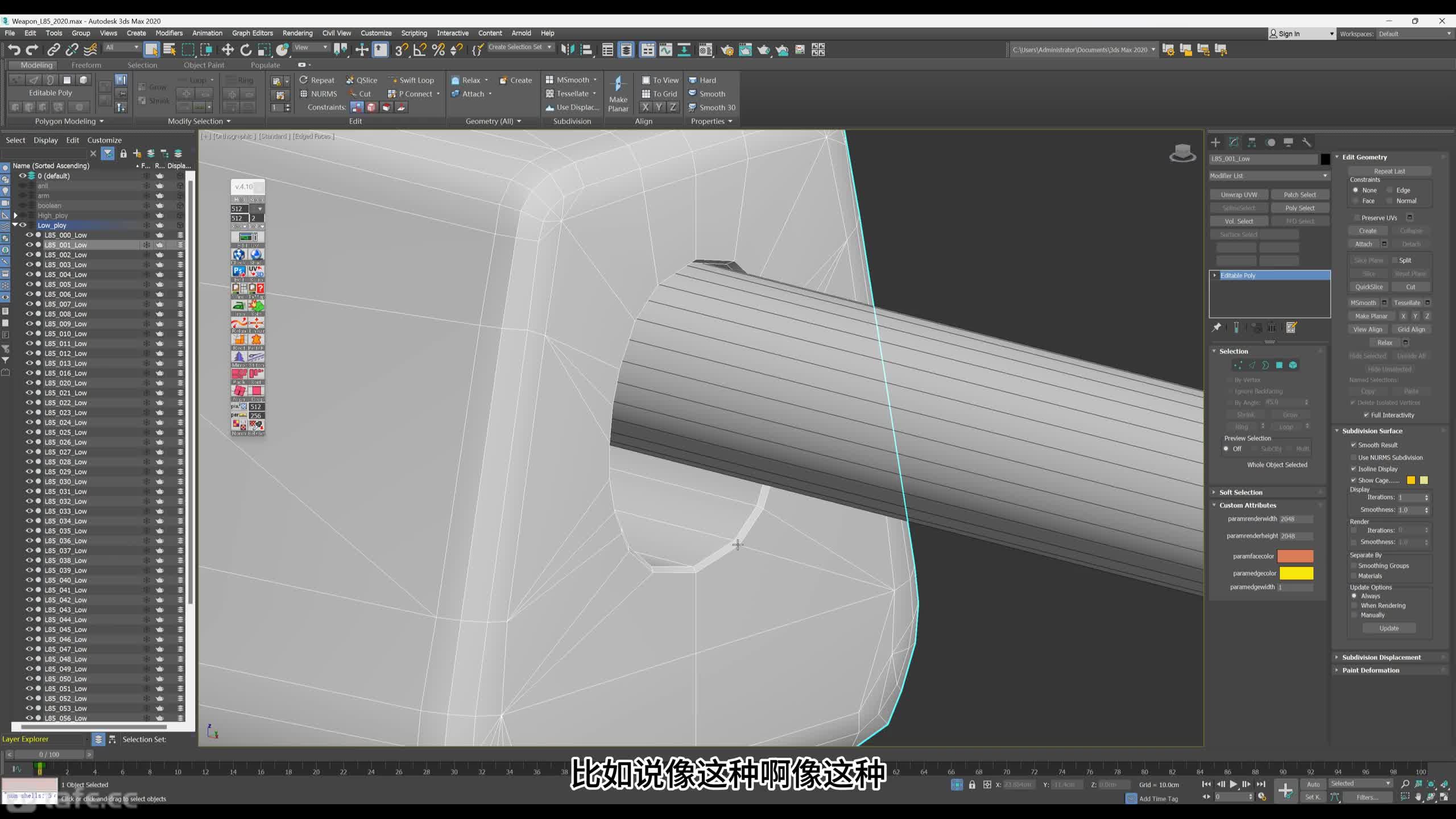Hide the L85_001_Low layer object

click(x=29, y=245)
